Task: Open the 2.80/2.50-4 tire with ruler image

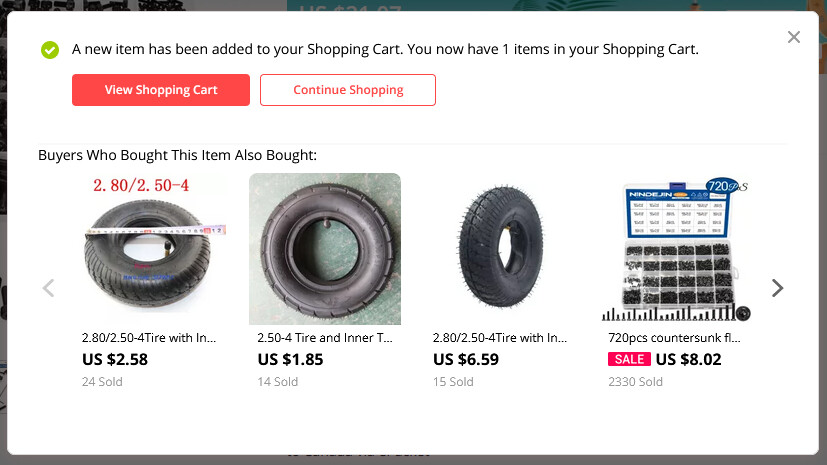Action: point(150,249)
